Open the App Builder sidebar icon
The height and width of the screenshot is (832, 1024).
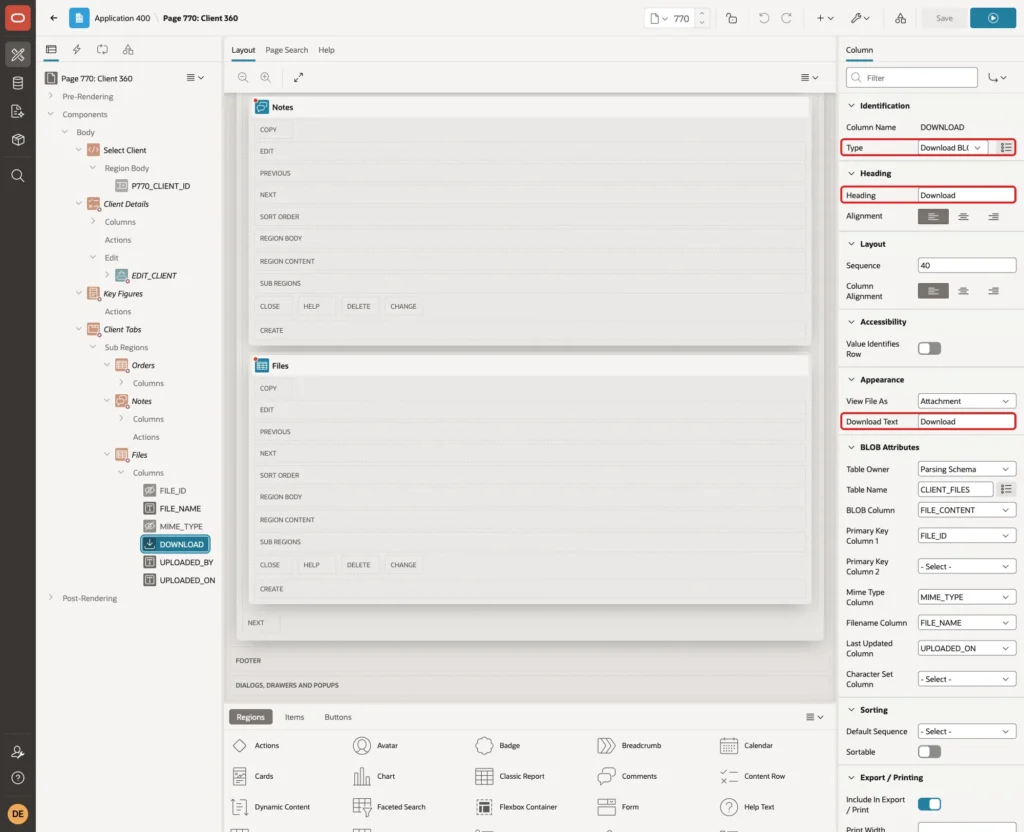pos(18,55)
